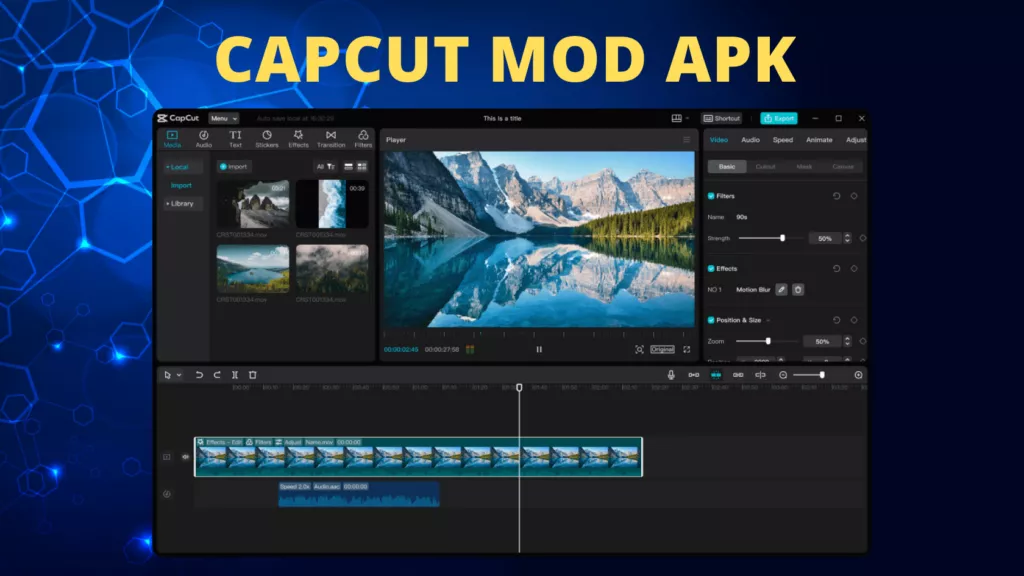
Task: Adjust the Zoom slider in Position & Size
Action: click(767, 341)
